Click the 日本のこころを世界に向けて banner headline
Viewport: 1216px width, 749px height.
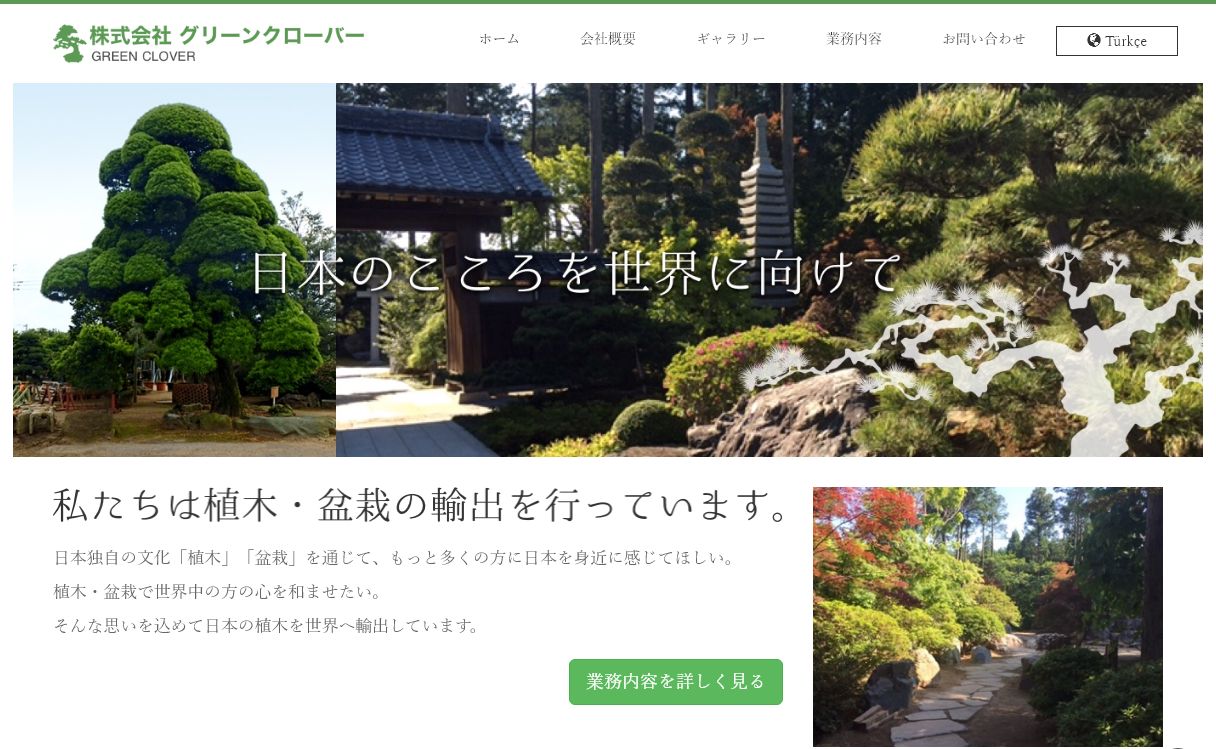(x=576, y=272)
